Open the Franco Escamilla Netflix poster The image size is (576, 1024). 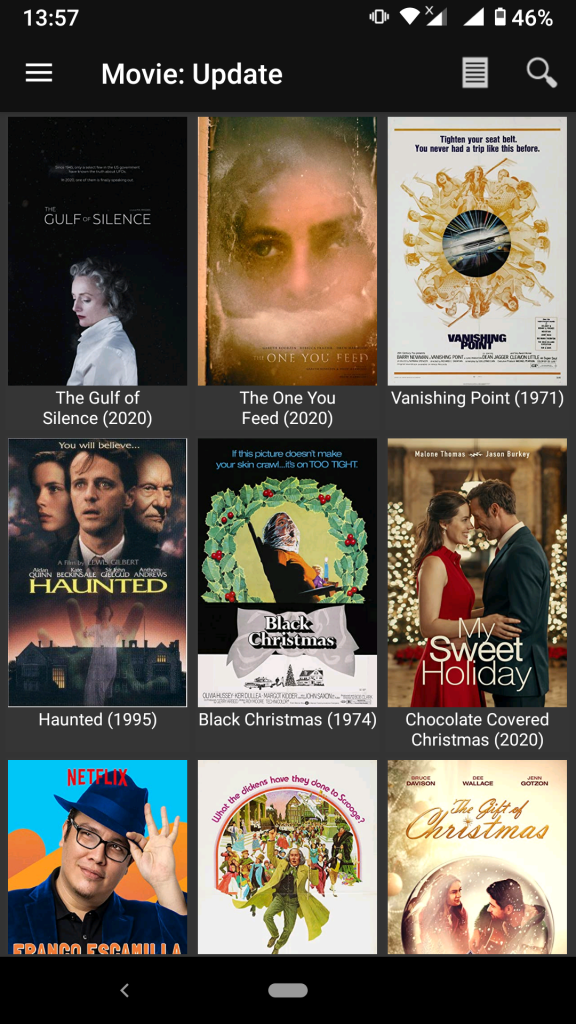coord(97,857)
